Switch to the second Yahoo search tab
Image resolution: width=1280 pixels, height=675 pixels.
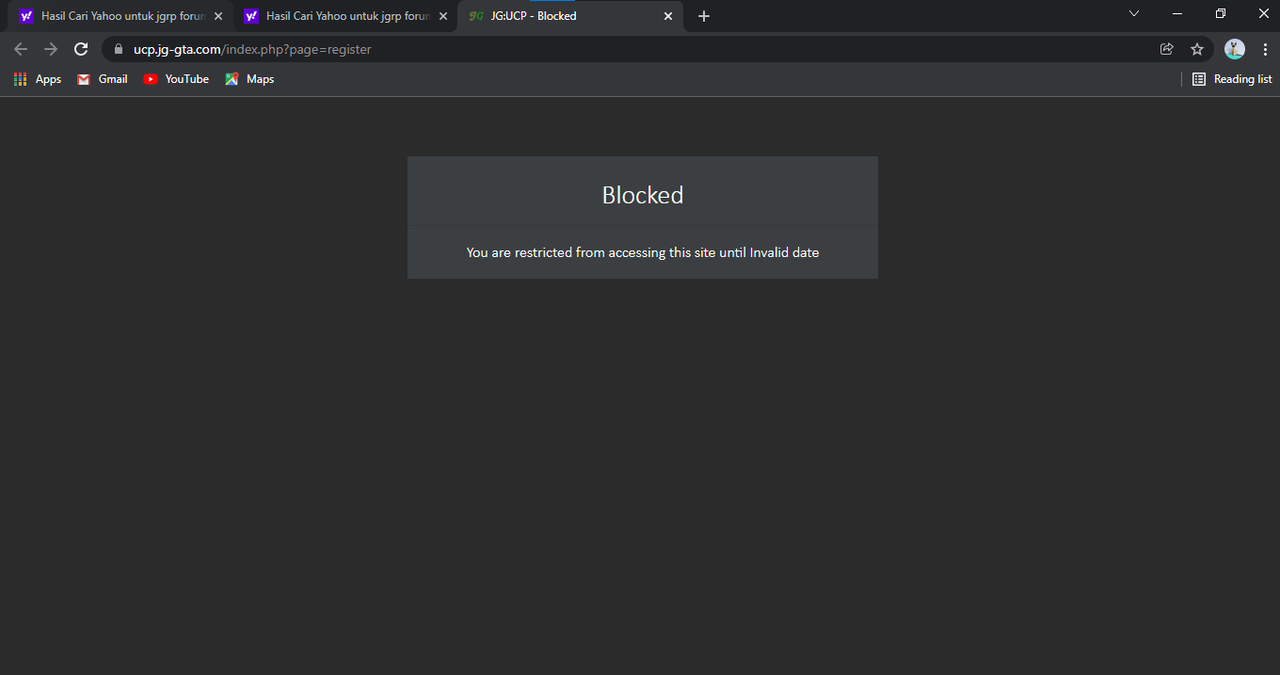coord(345,16)
